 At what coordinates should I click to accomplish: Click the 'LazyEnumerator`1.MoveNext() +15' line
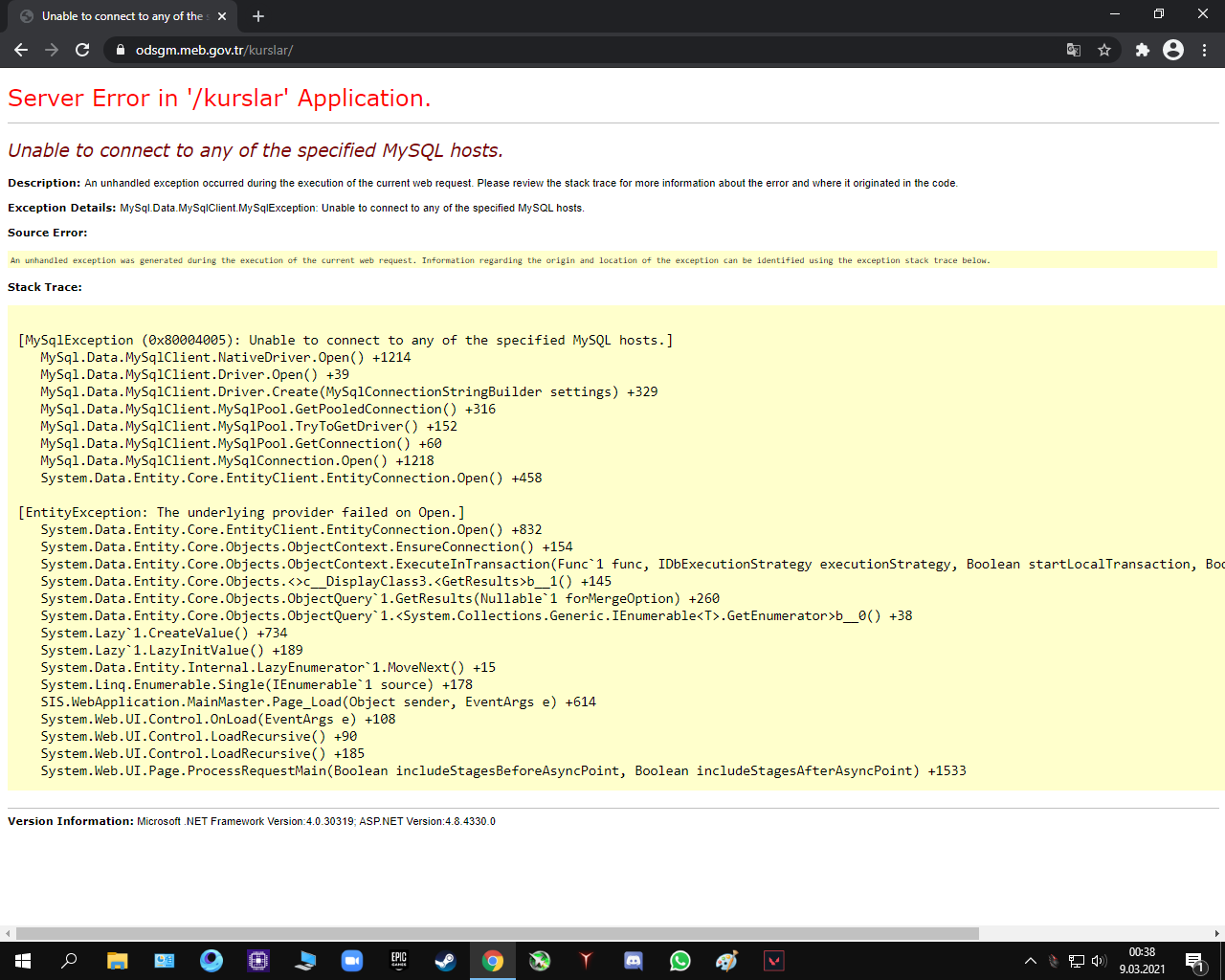pyautogui.click(x=268, y=667)
